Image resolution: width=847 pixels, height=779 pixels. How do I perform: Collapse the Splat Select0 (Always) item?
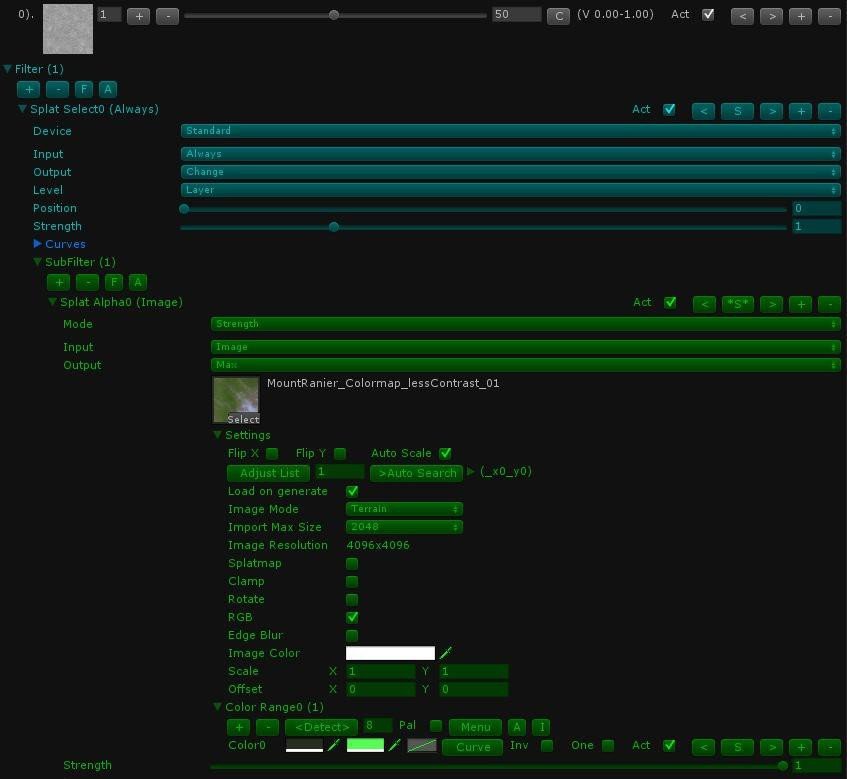[23, 109]
